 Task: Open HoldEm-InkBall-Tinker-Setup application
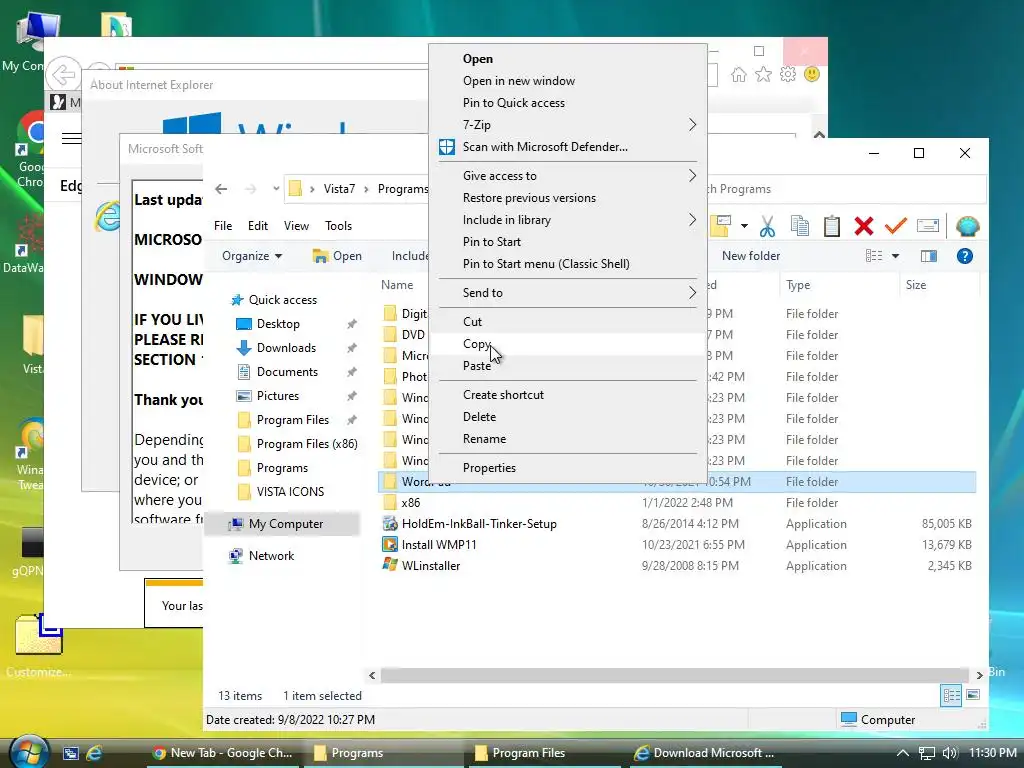479,524
